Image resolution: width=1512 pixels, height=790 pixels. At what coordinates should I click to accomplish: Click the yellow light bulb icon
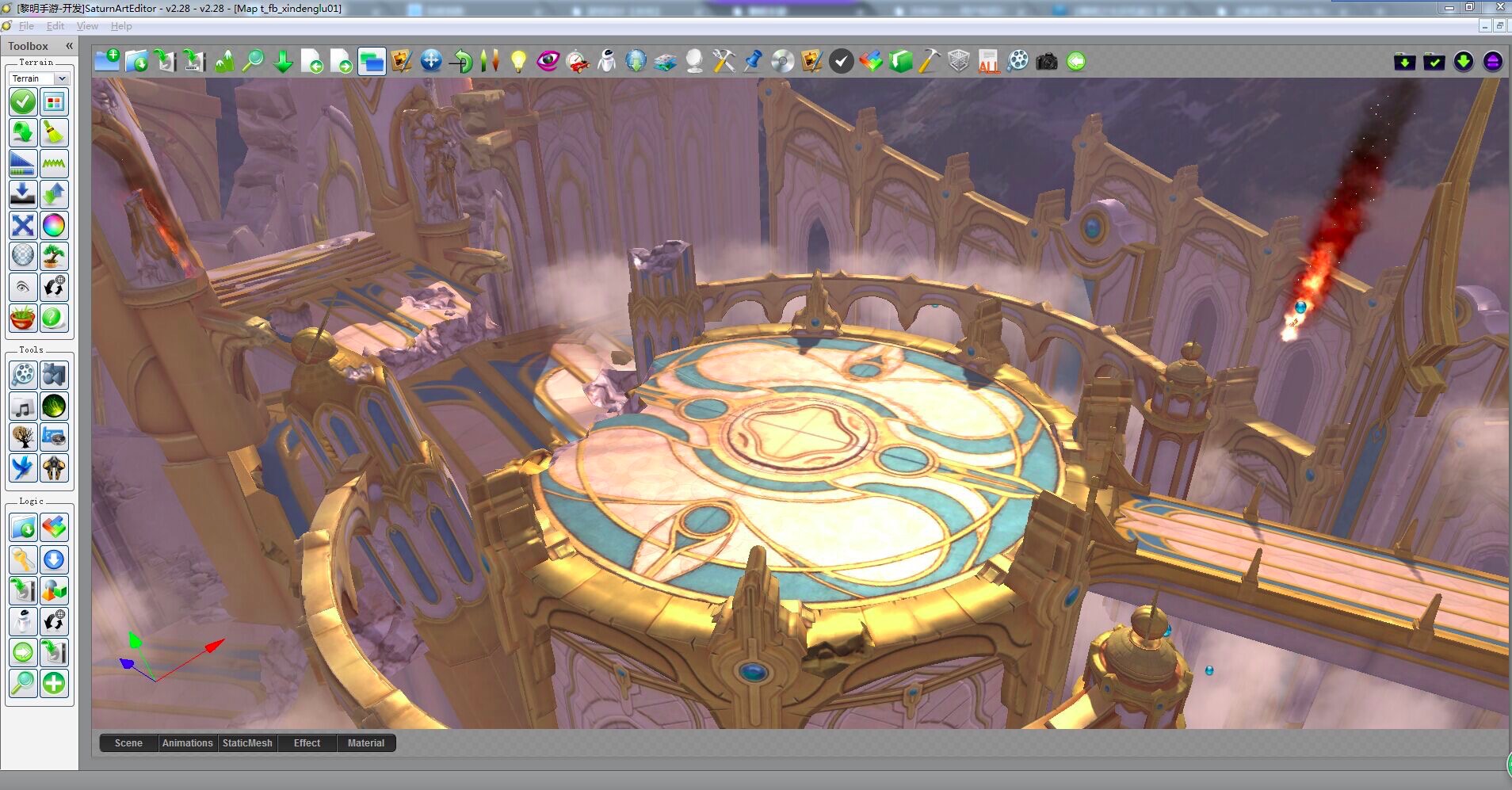pyautogui.click(x=518, y=61)
